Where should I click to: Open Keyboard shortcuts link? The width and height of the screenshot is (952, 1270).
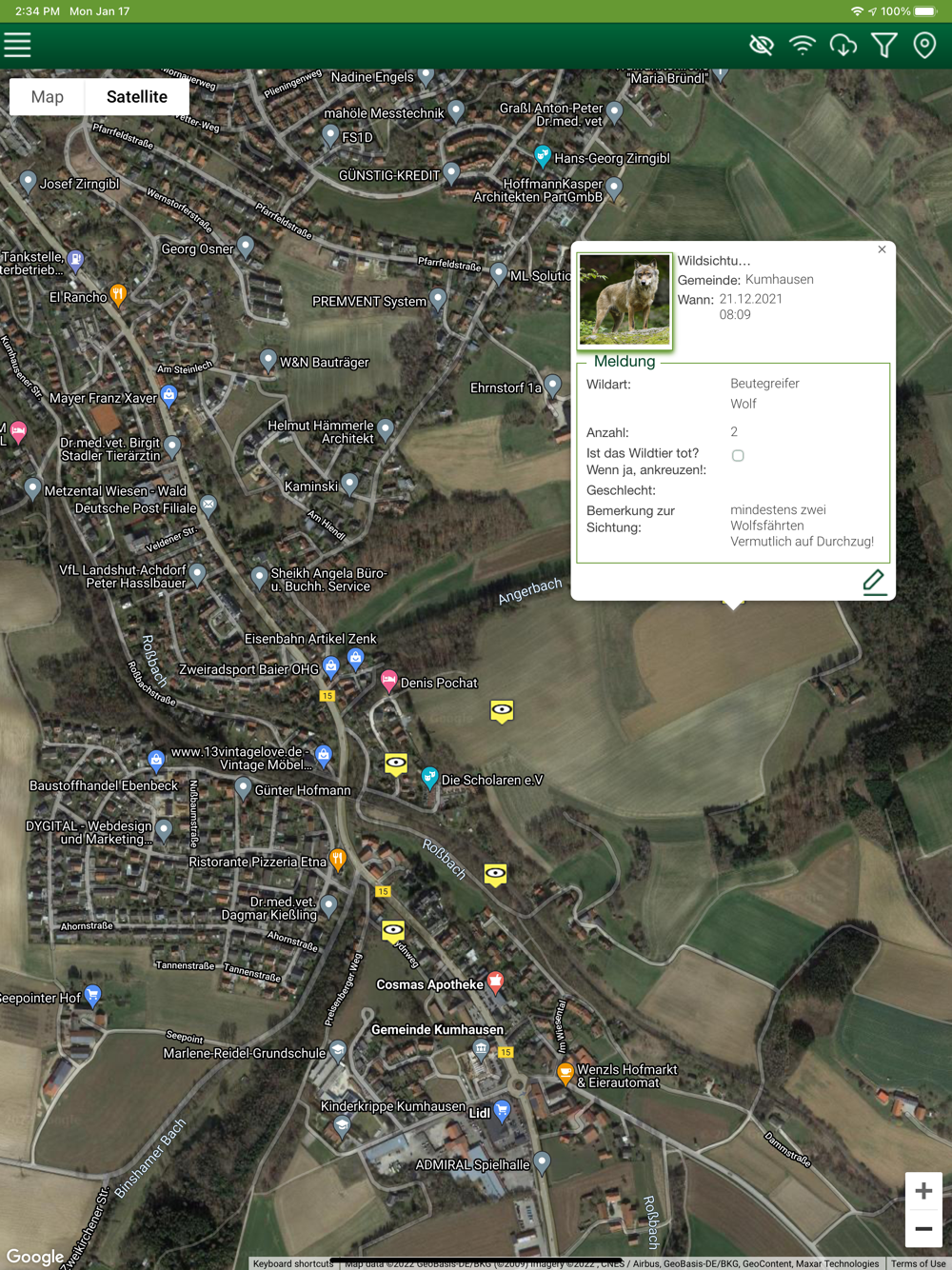[293, 1263]
